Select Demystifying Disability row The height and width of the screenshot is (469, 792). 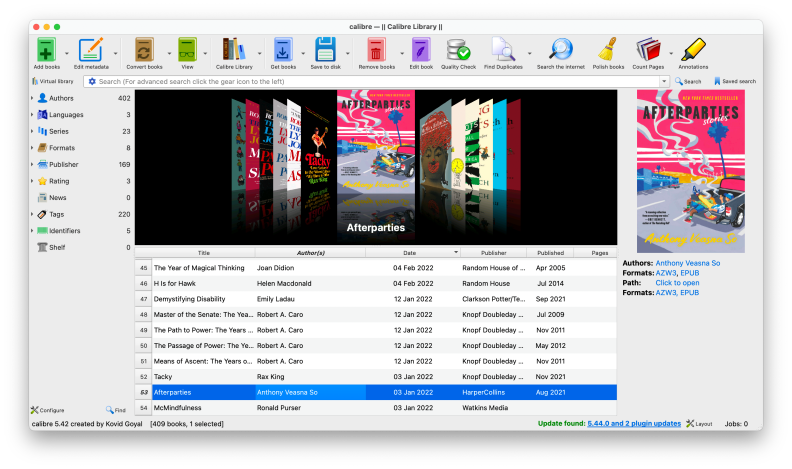pos(375,299)
